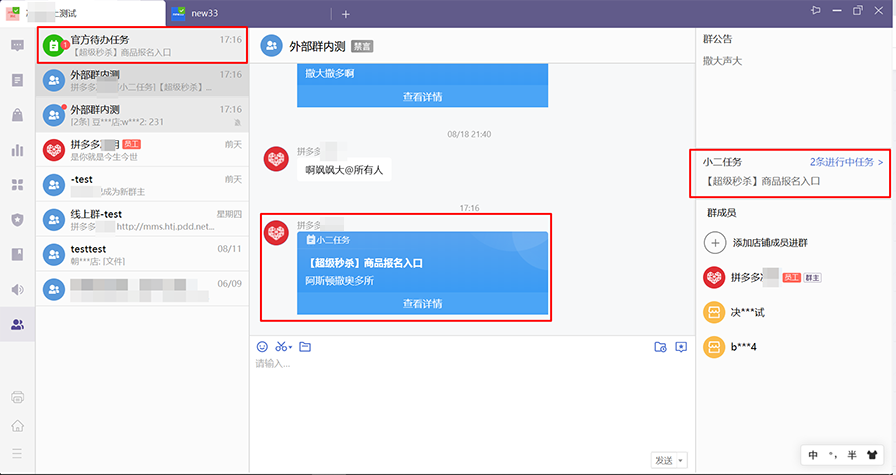Add a new tab with plus button

pyautogui.click(x=346, y=14)
